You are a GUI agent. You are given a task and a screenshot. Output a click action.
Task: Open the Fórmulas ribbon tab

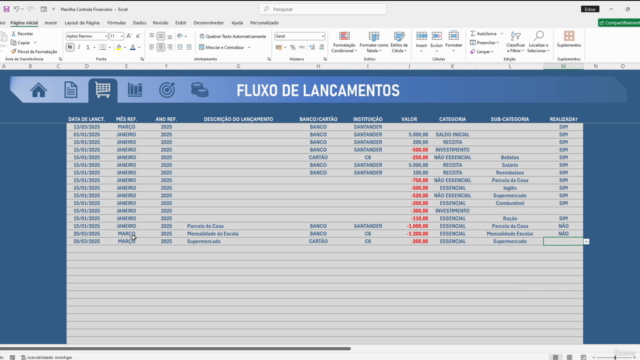pos(116,23)
